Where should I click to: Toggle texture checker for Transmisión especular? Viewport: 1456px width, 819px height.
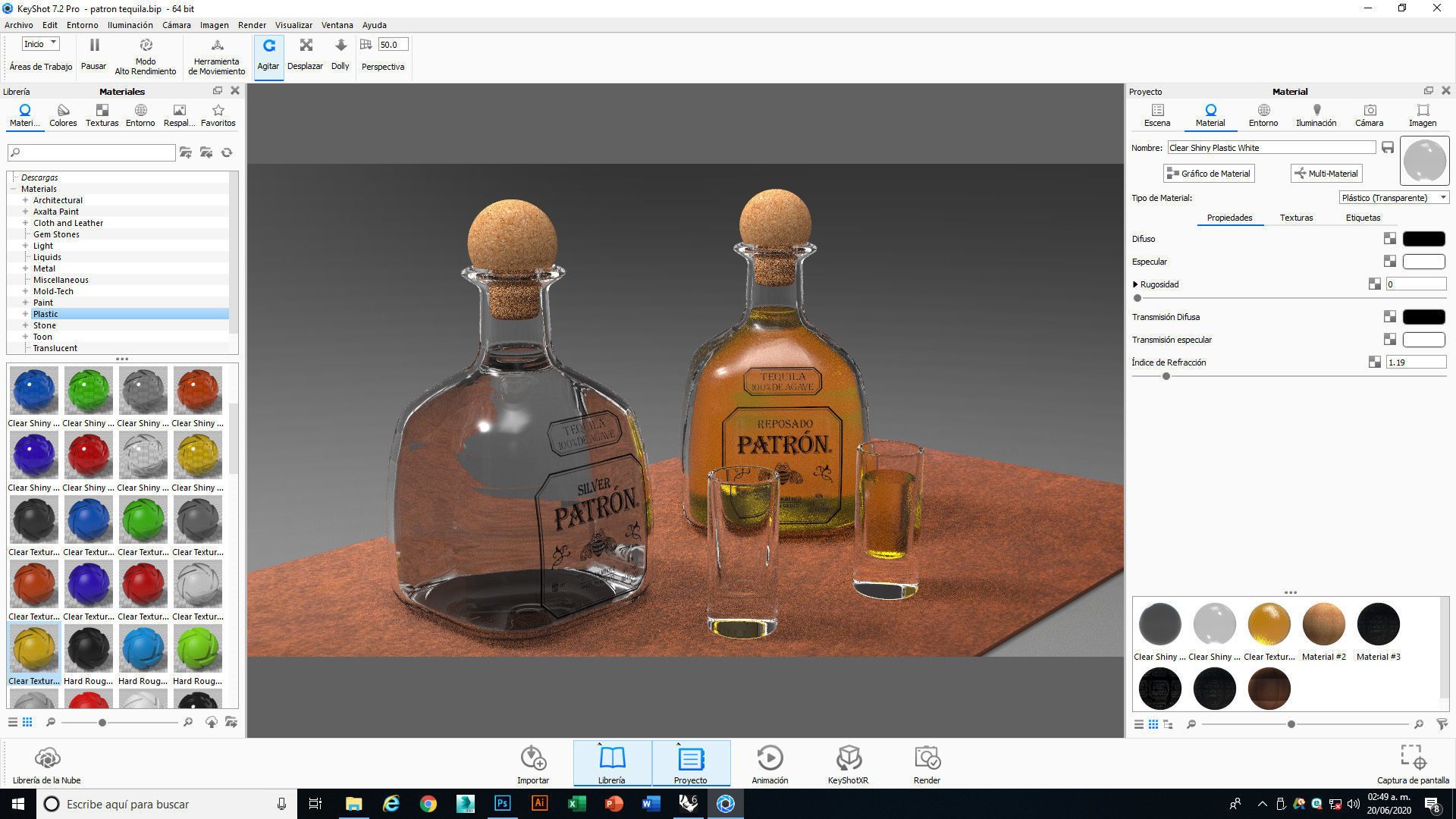(1389, 340)
